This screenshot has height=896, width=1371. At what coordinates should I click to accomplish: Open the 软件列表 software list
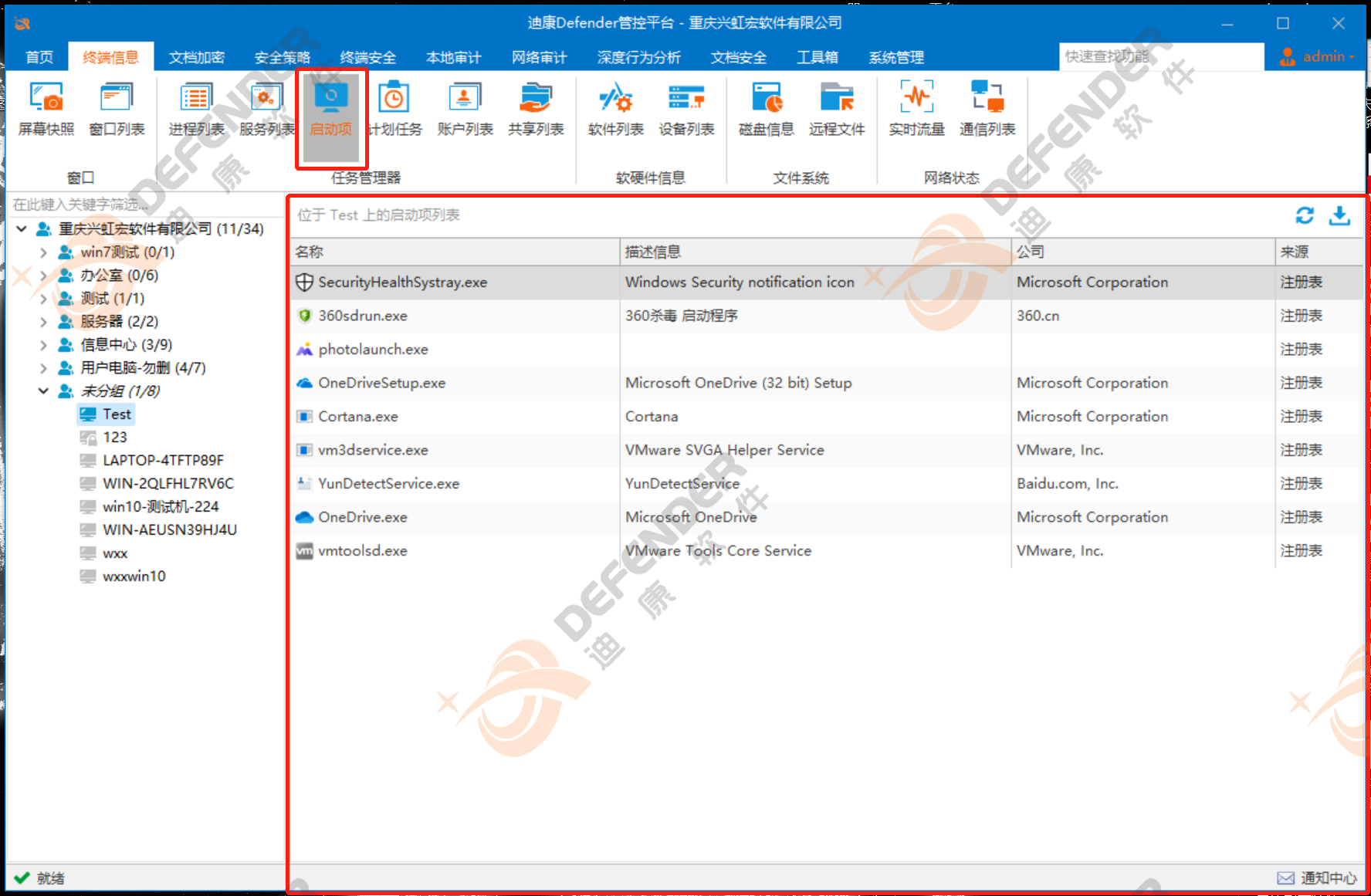click(x=616, y=110)
